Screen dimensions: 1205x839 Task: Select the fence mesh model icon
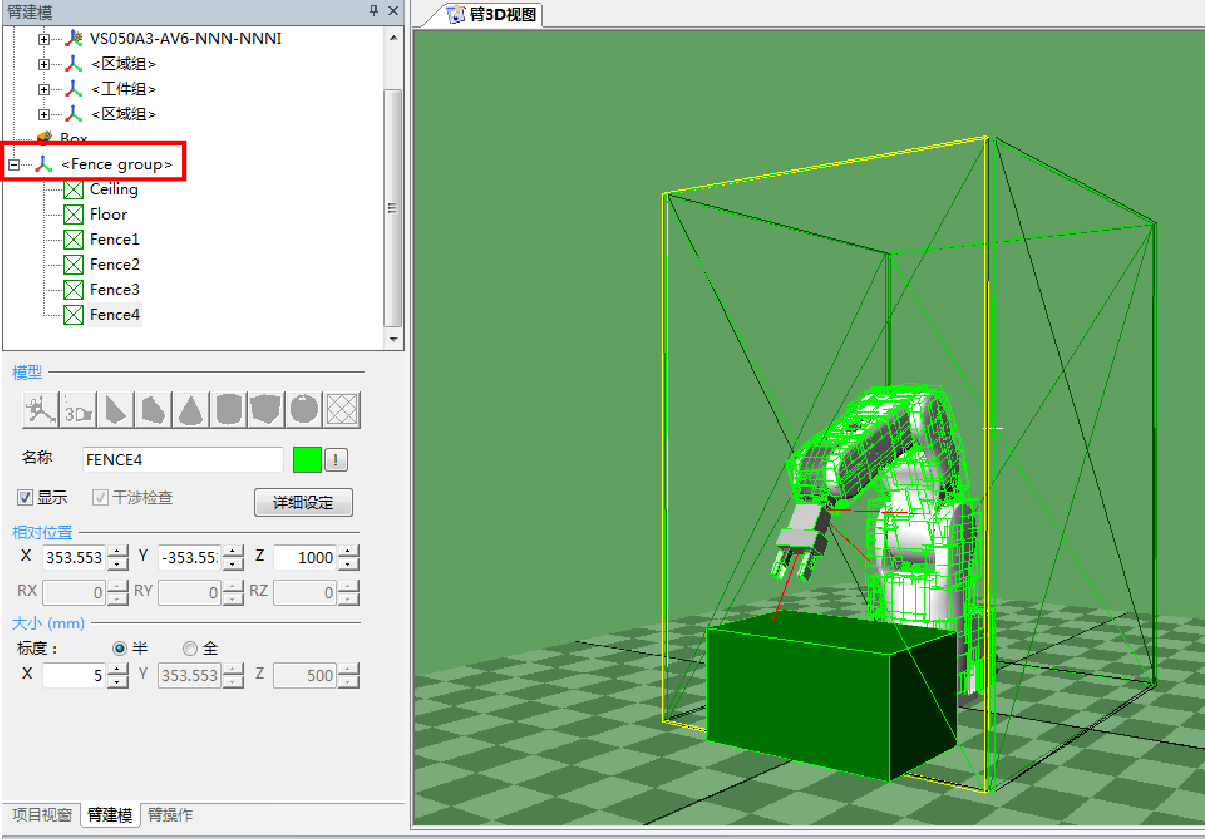343,410
